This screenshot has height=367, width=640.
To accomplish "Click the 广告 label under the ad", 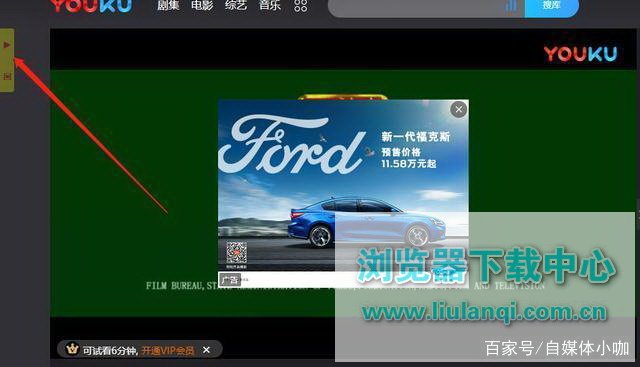I will coord(230,280).
